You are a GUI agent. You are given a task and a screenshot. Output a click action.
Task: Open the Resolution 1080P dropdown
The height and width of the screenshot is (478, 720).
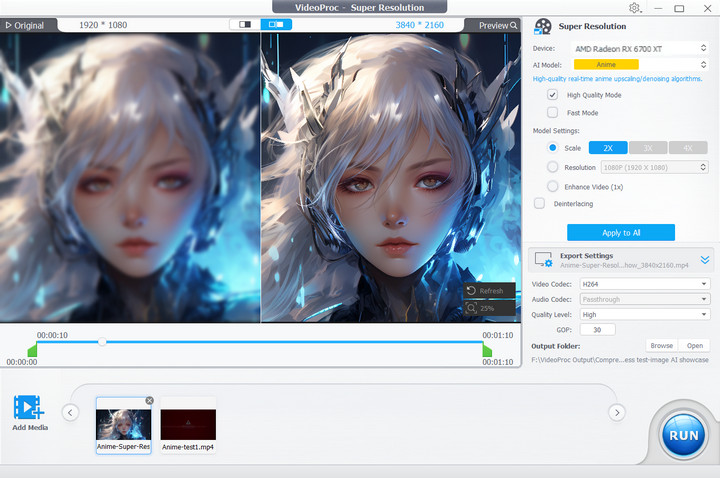pyautogui.click(x=654, y=167)
